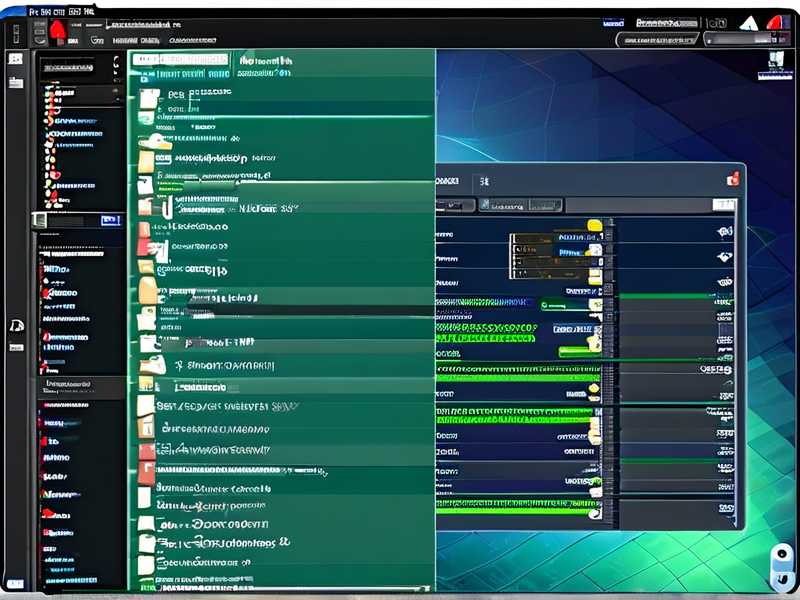The height and width of the screenshot is (600, 800).
Task: Click the red icon in the top-left toolbar
Action: click(57, 33)
